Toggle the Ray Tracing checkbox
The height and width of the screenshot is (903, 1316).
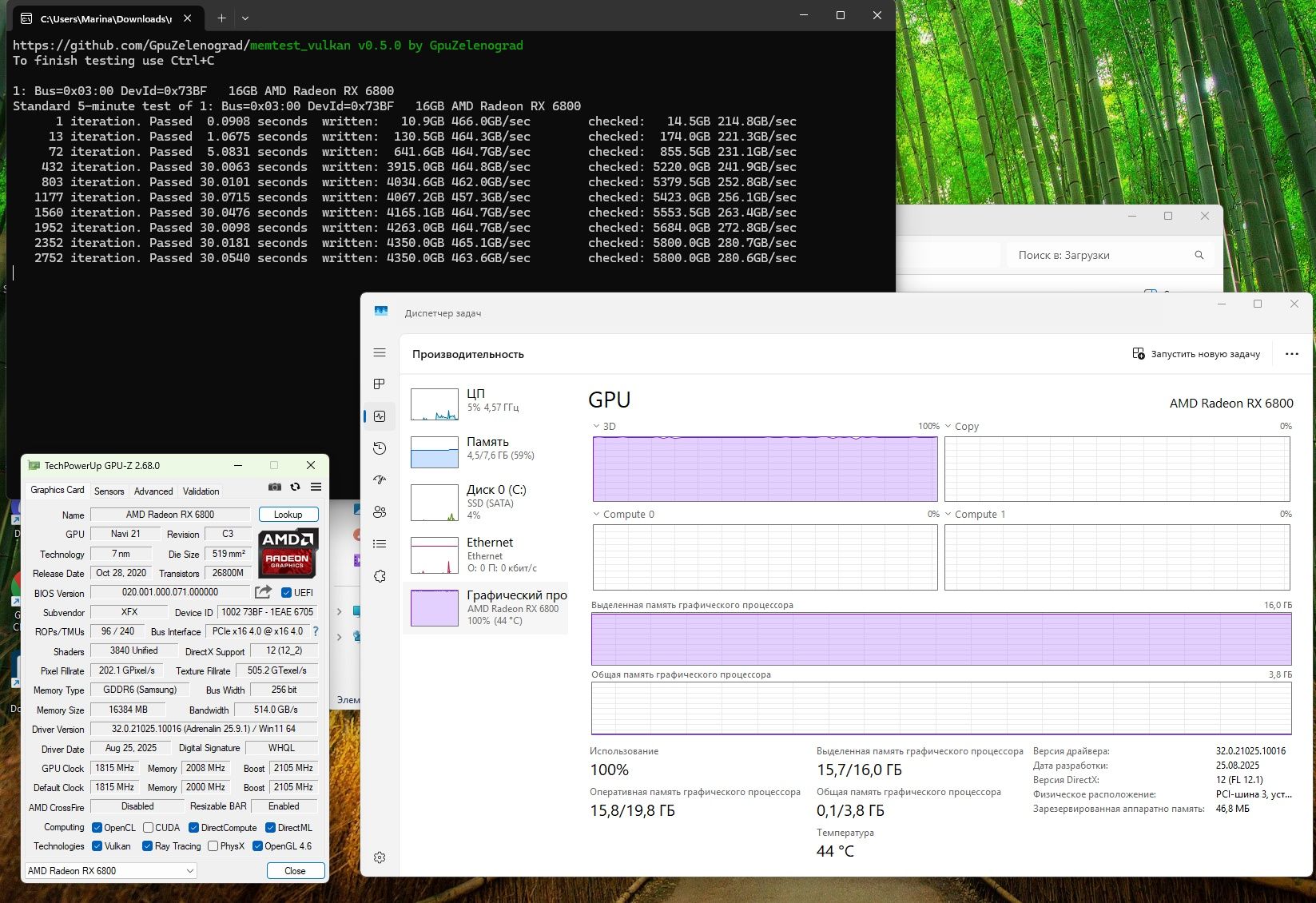[x=147, y=846]
